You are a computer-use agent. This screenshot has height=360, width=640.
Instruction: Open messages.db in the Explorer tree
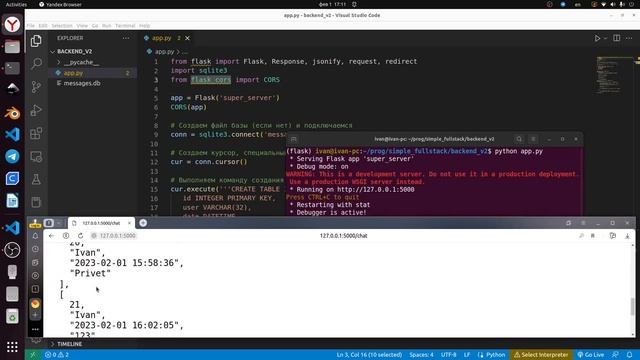pyautogui.click(x=82, y=83)
